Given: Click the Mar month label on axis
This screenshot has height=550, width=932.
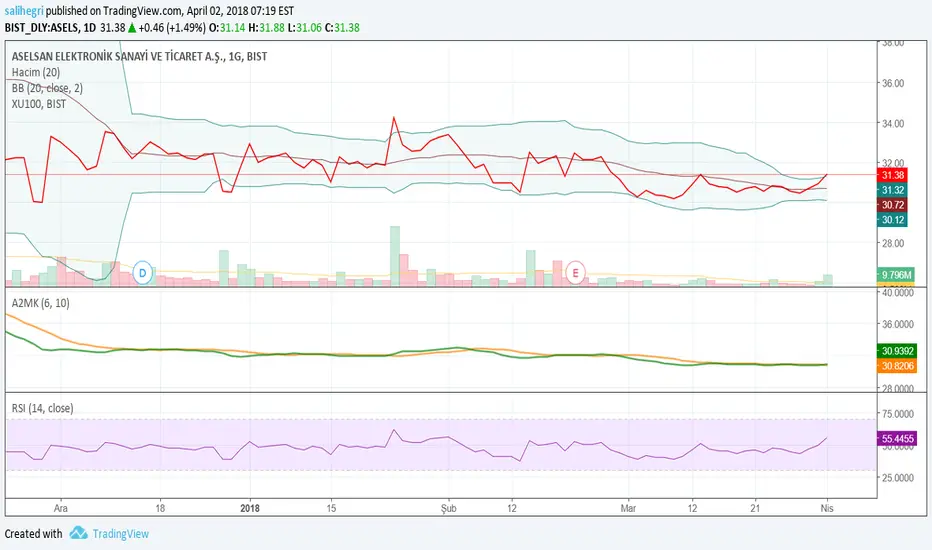Looking at the screenshot, I should coord(628,508).
